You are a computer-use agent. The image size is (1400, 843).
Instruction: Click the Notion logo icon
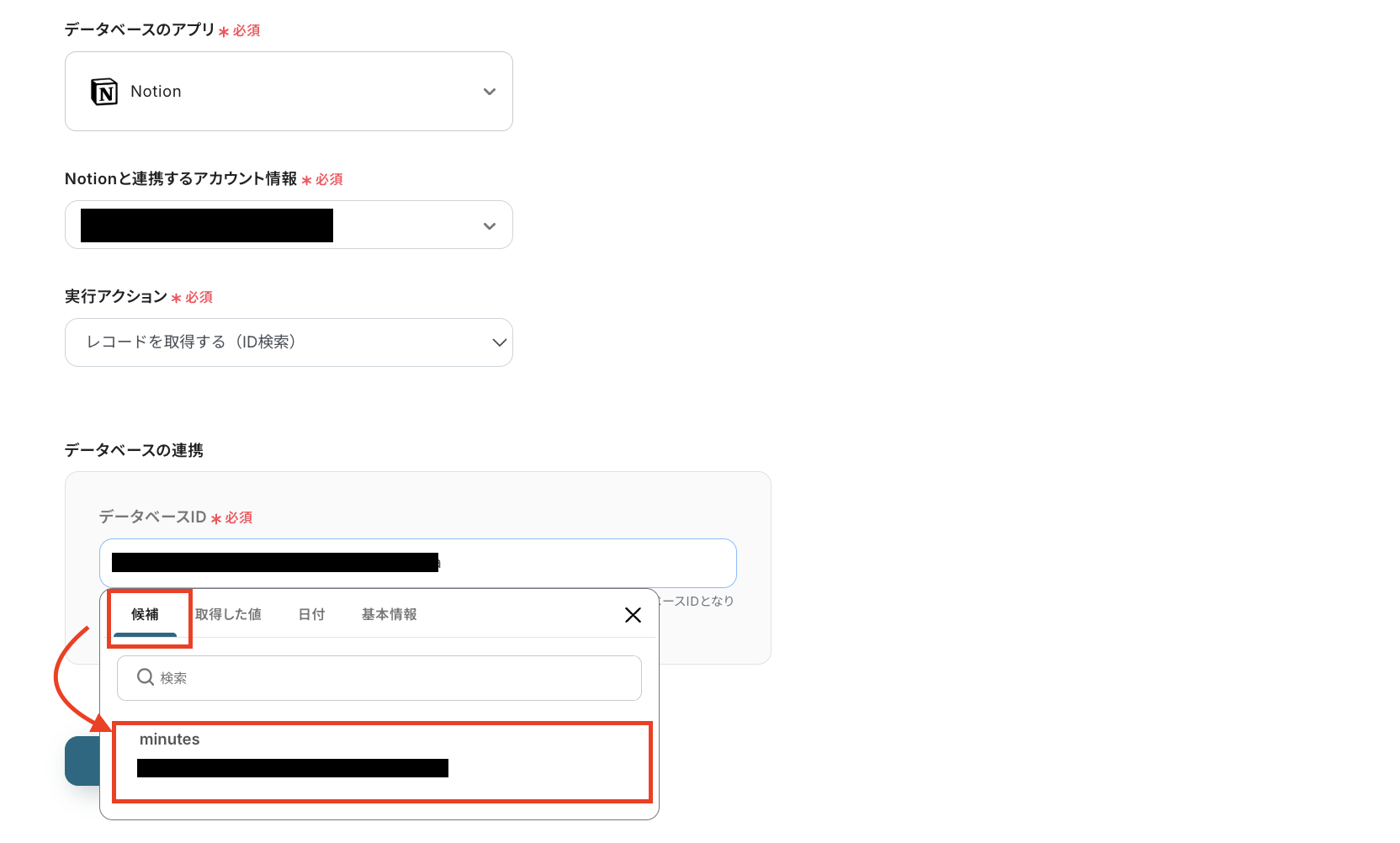(104, 92)
